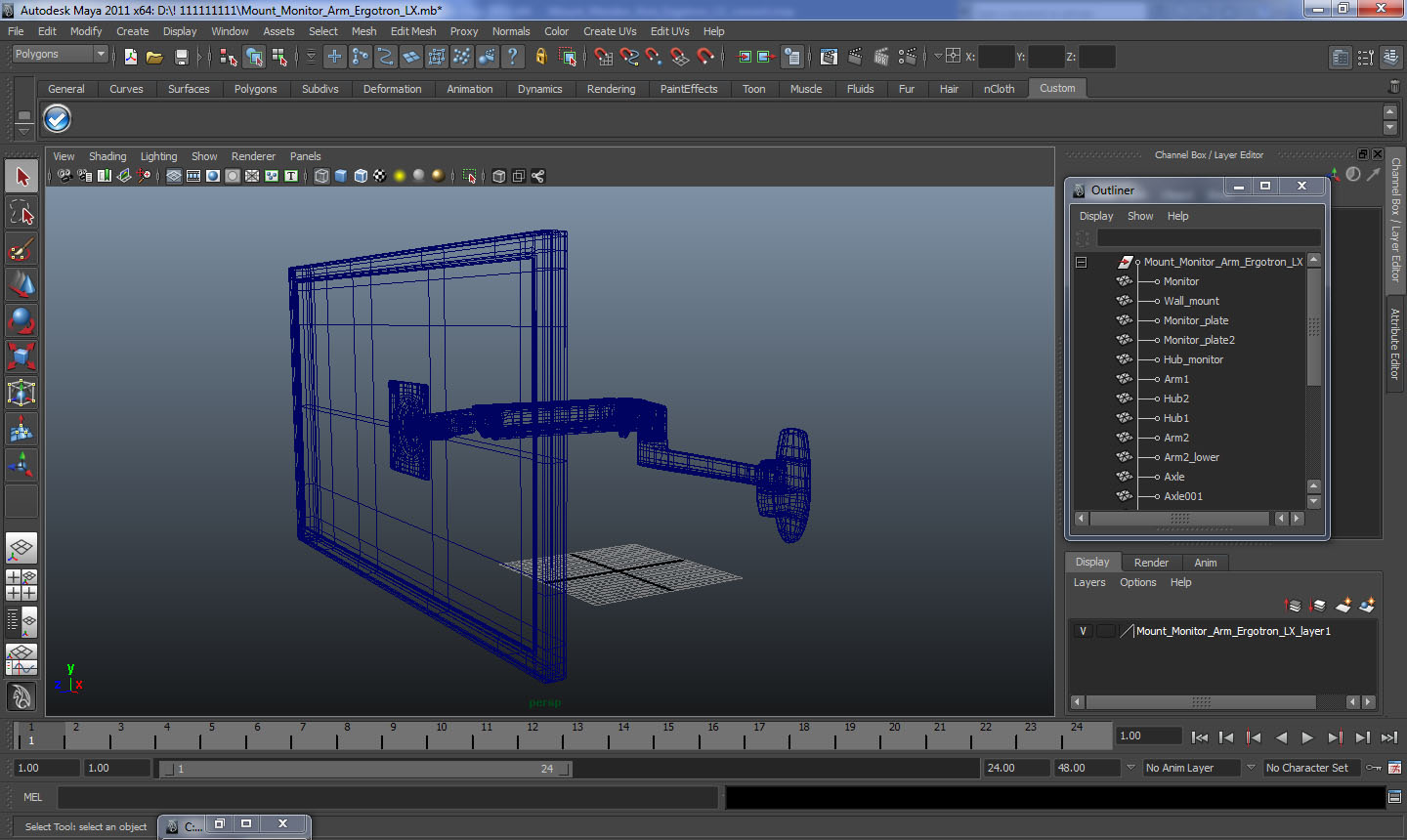The height and width of the screenshot is (840, 1407).
Task: Choose the Lasso Select tool
Action: 21,213
